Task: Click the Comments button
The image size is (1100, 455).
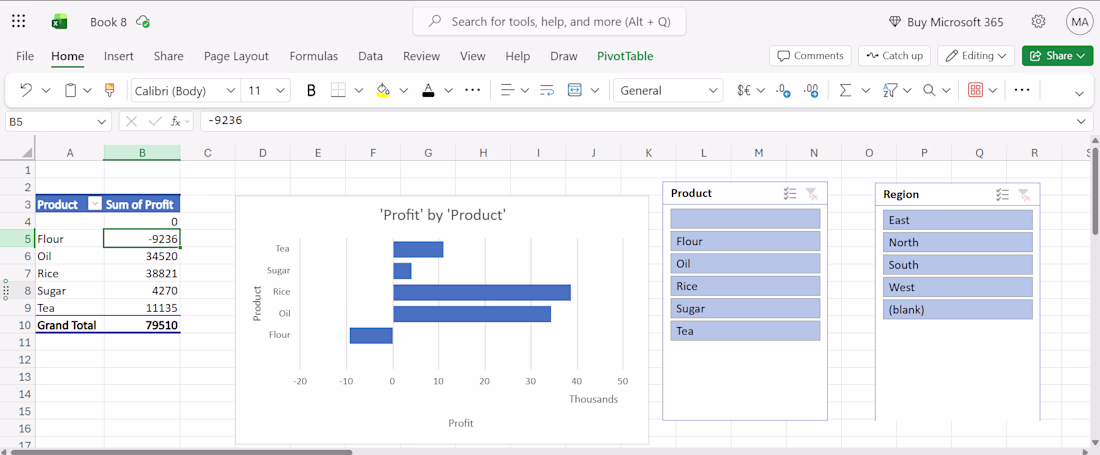Action: pos(810,56)
